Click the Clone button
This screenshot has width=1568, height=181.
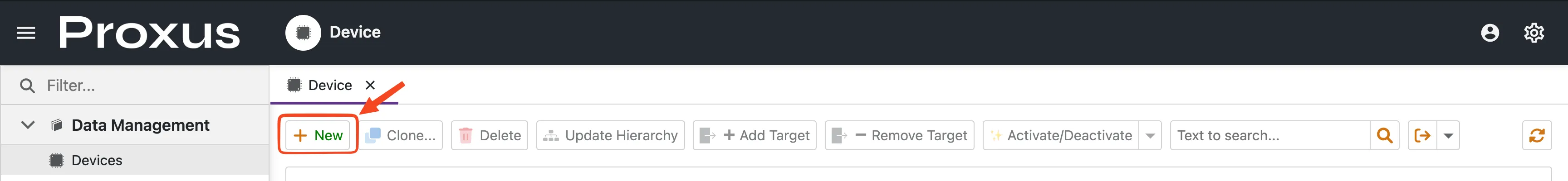[401, 135]
